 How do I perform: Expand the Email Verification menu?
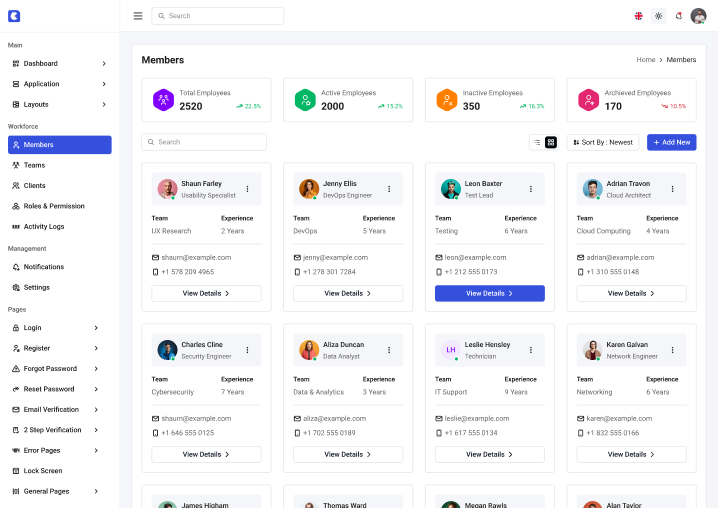(55, 410)
